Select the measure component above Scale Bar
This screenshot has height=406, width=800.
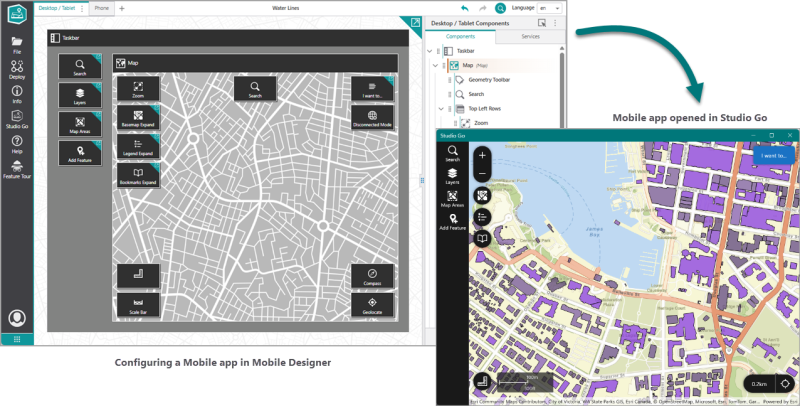point(138,276)
